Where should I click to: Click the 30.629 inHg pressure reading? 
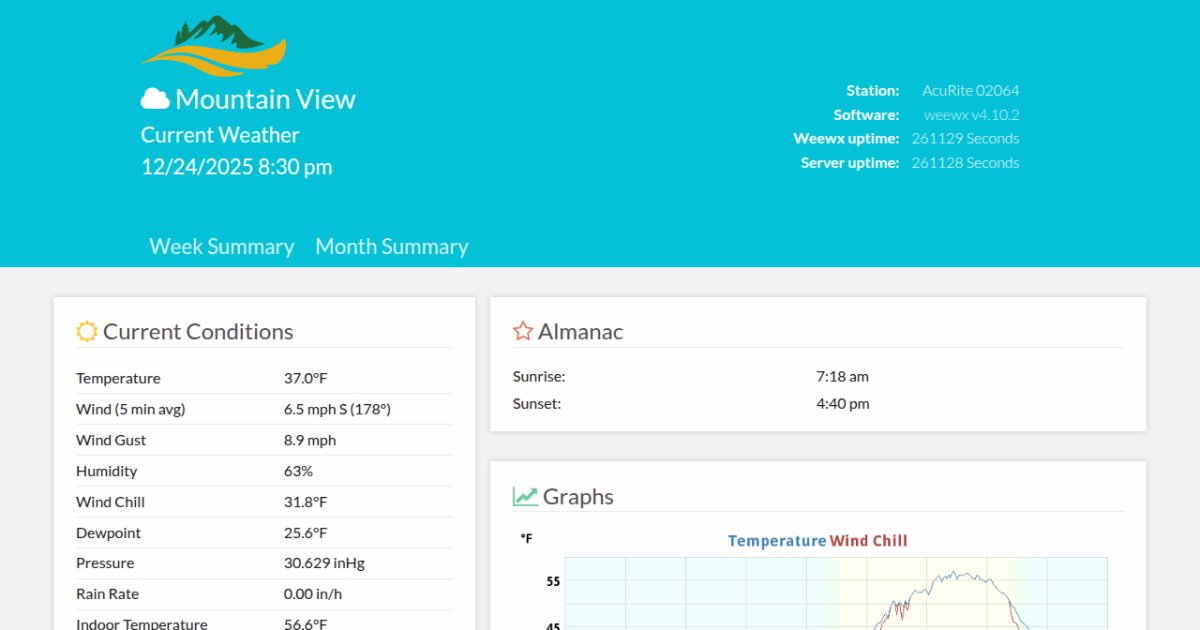[324, 563]
